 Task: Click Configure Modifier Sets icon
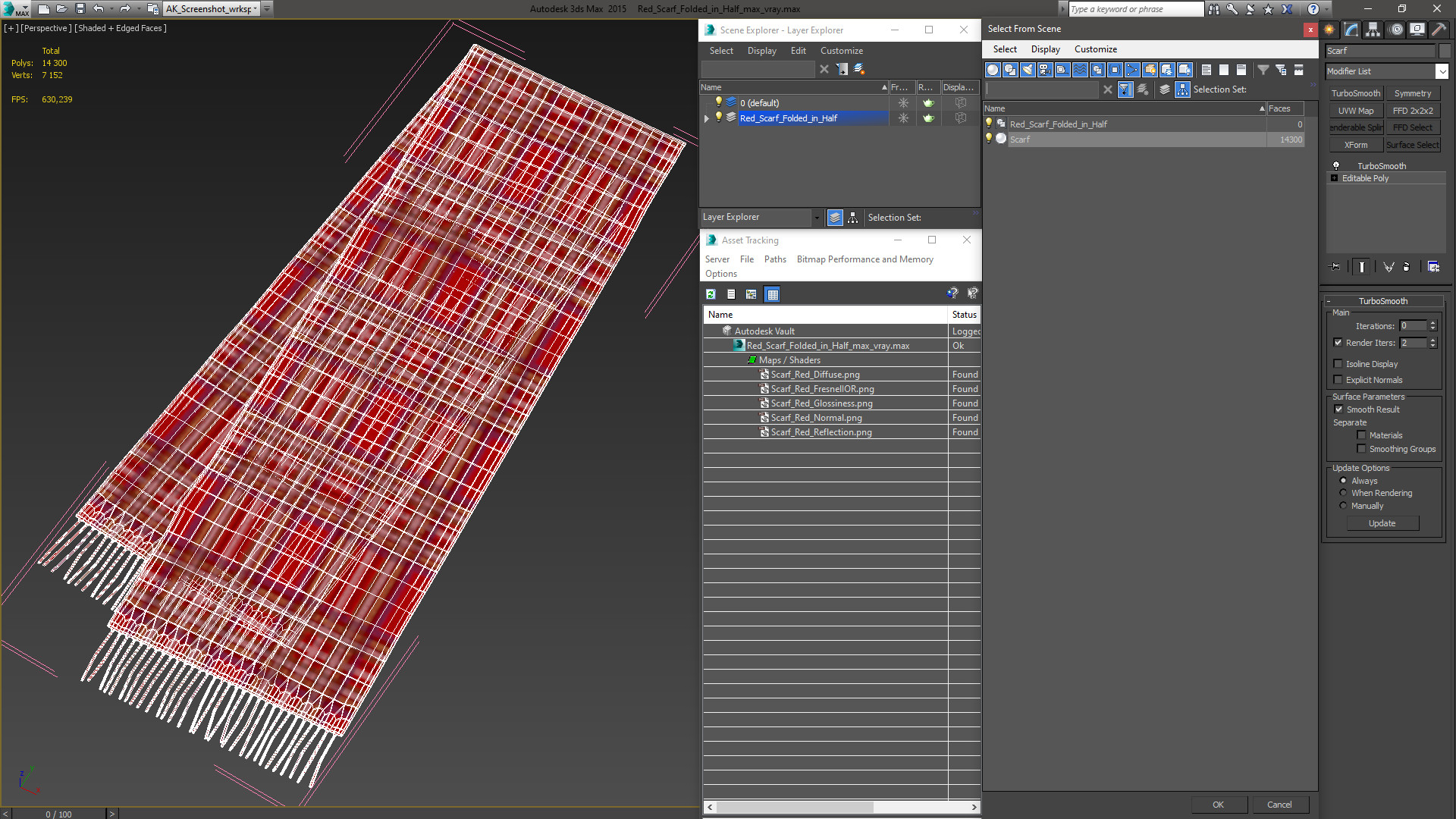click(x=1433, y=267)
